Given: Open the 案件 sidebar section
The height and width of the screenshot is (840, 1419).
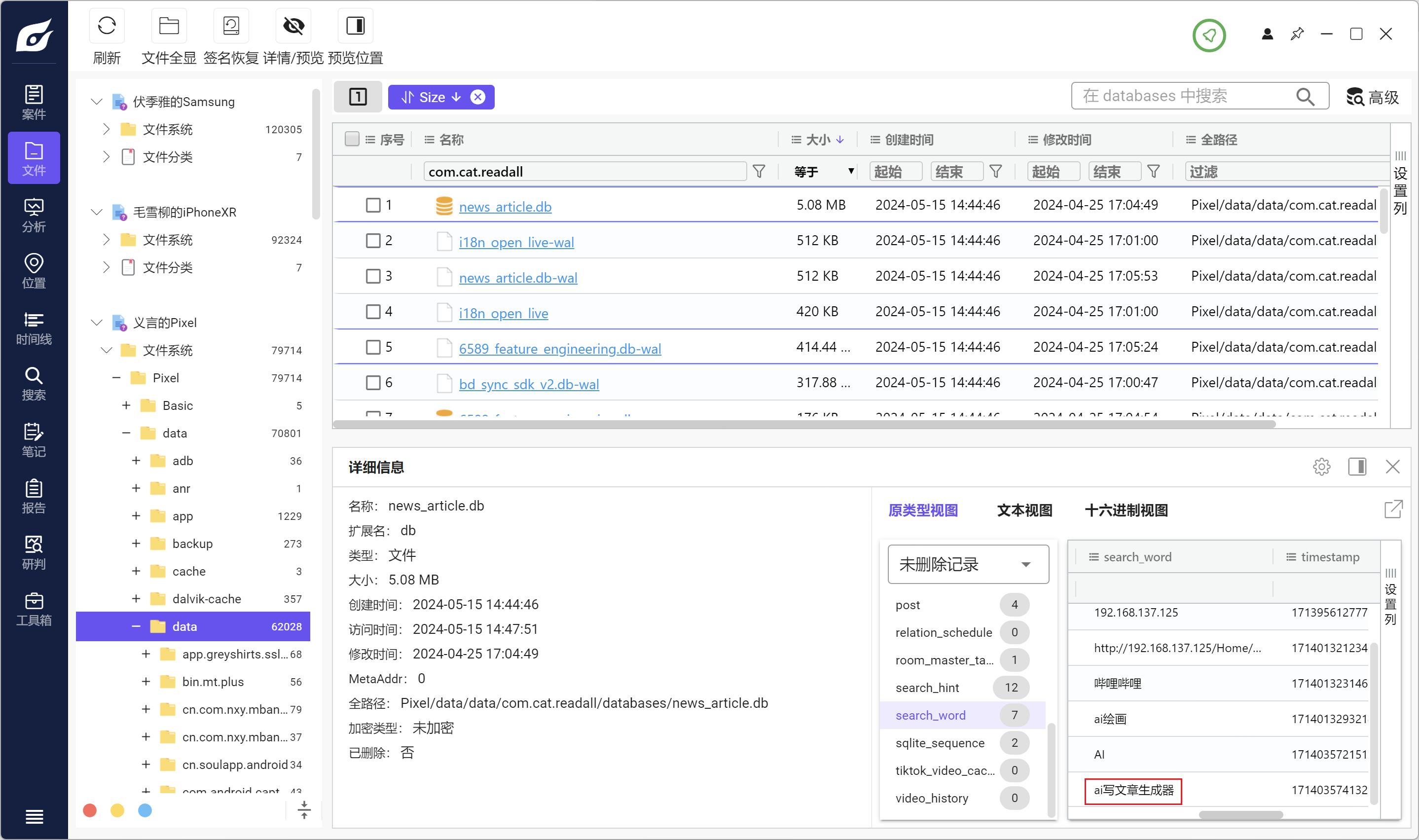Looking at the screenshot, I should (34, 103).
